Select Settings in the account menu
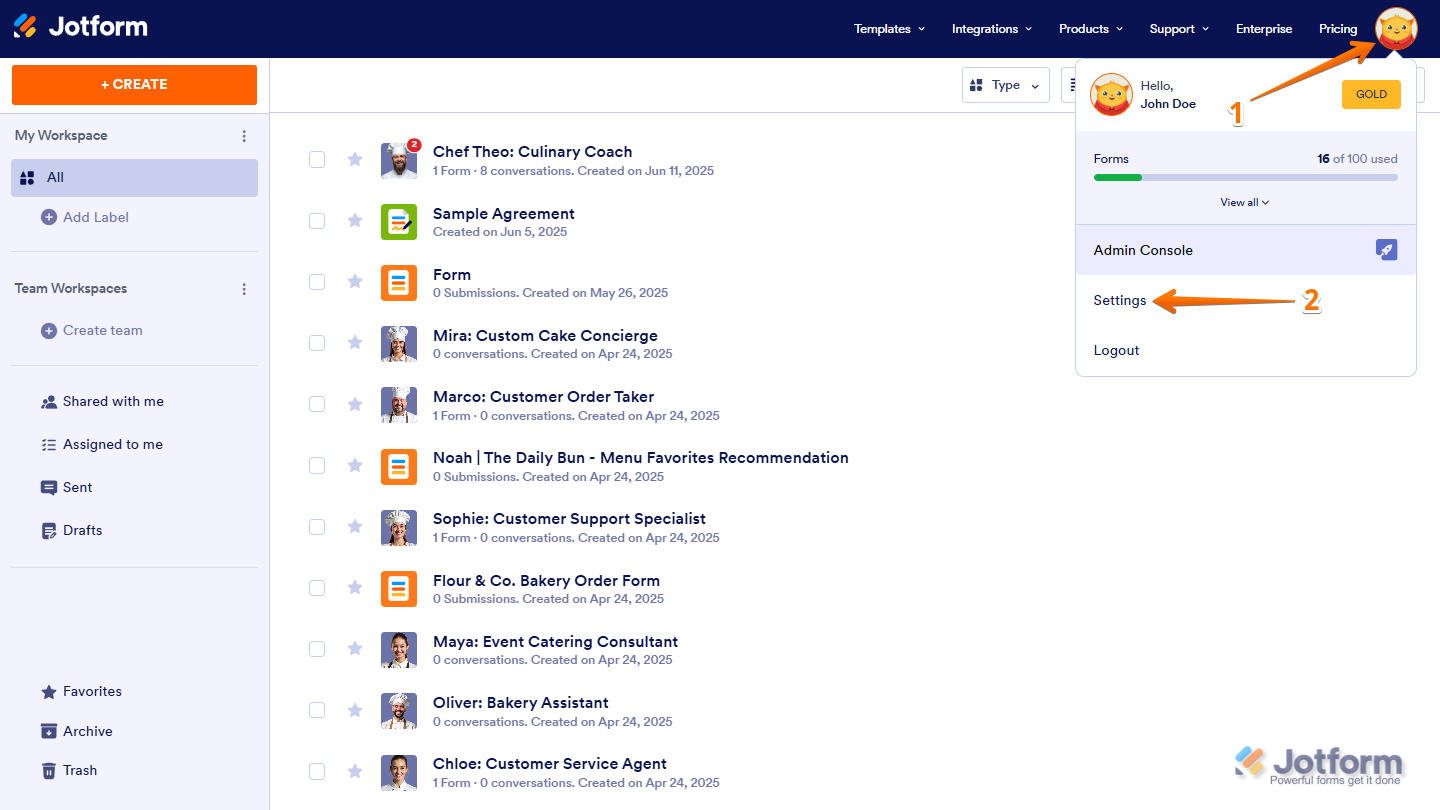Screen dimensions: 1440x810 (1120, 300)
